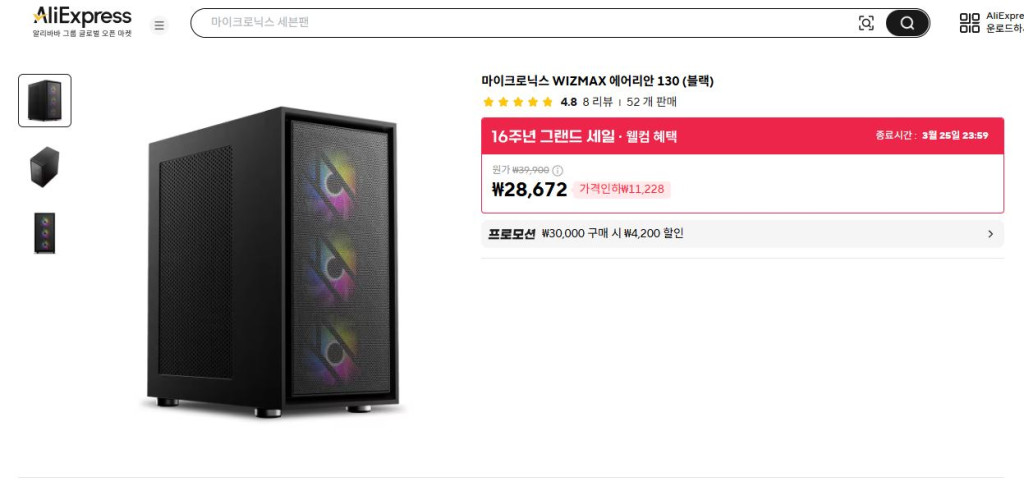
Task: Click the 가격인하 ₩11,228 discount badge
Action: (x=622, y=189)
